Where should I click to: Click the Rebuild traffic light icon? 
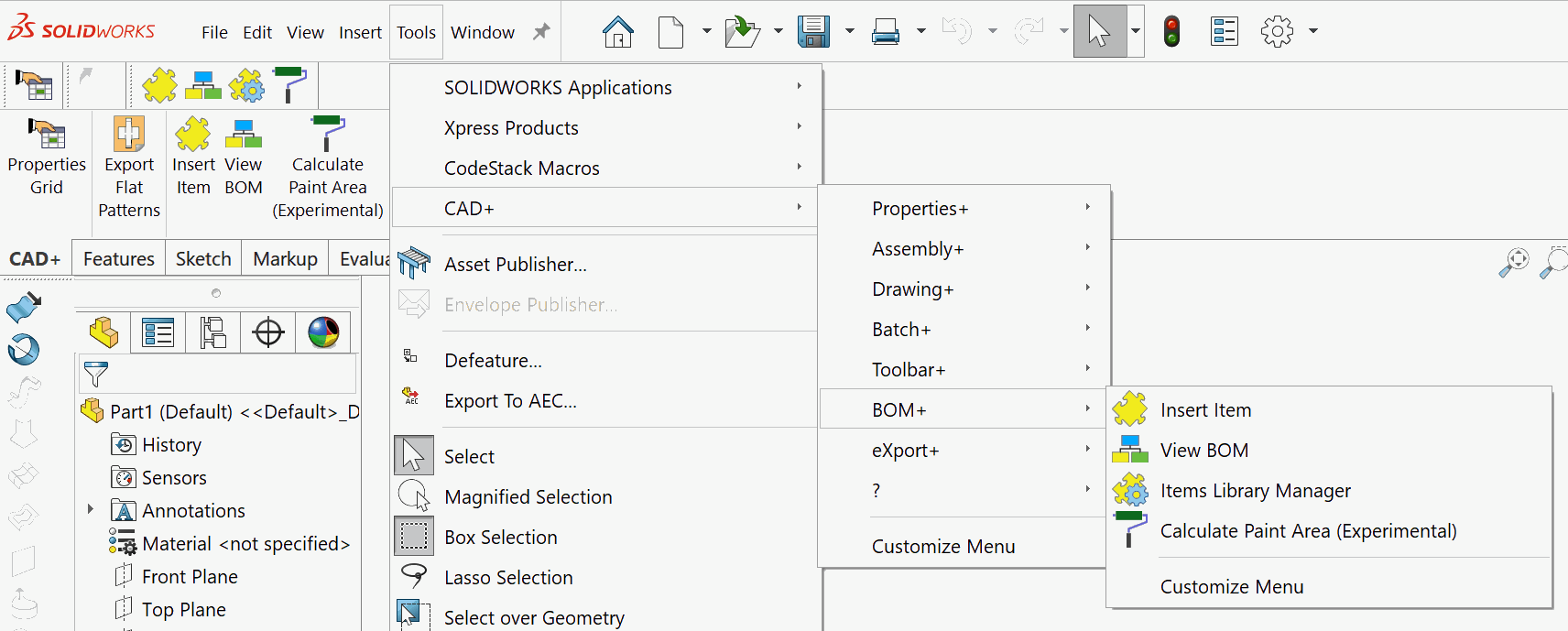[1171, 32]
